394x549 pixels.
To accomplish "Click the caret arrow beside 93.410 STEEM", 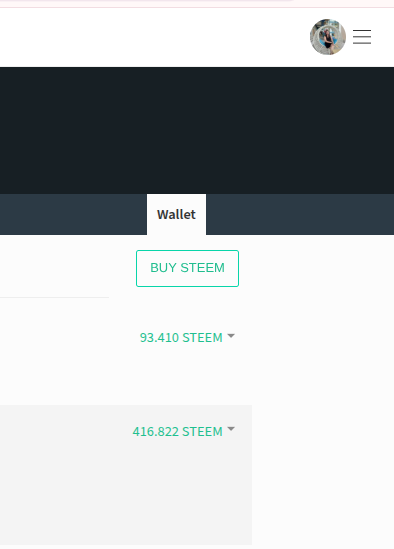I will pos(231,336).
